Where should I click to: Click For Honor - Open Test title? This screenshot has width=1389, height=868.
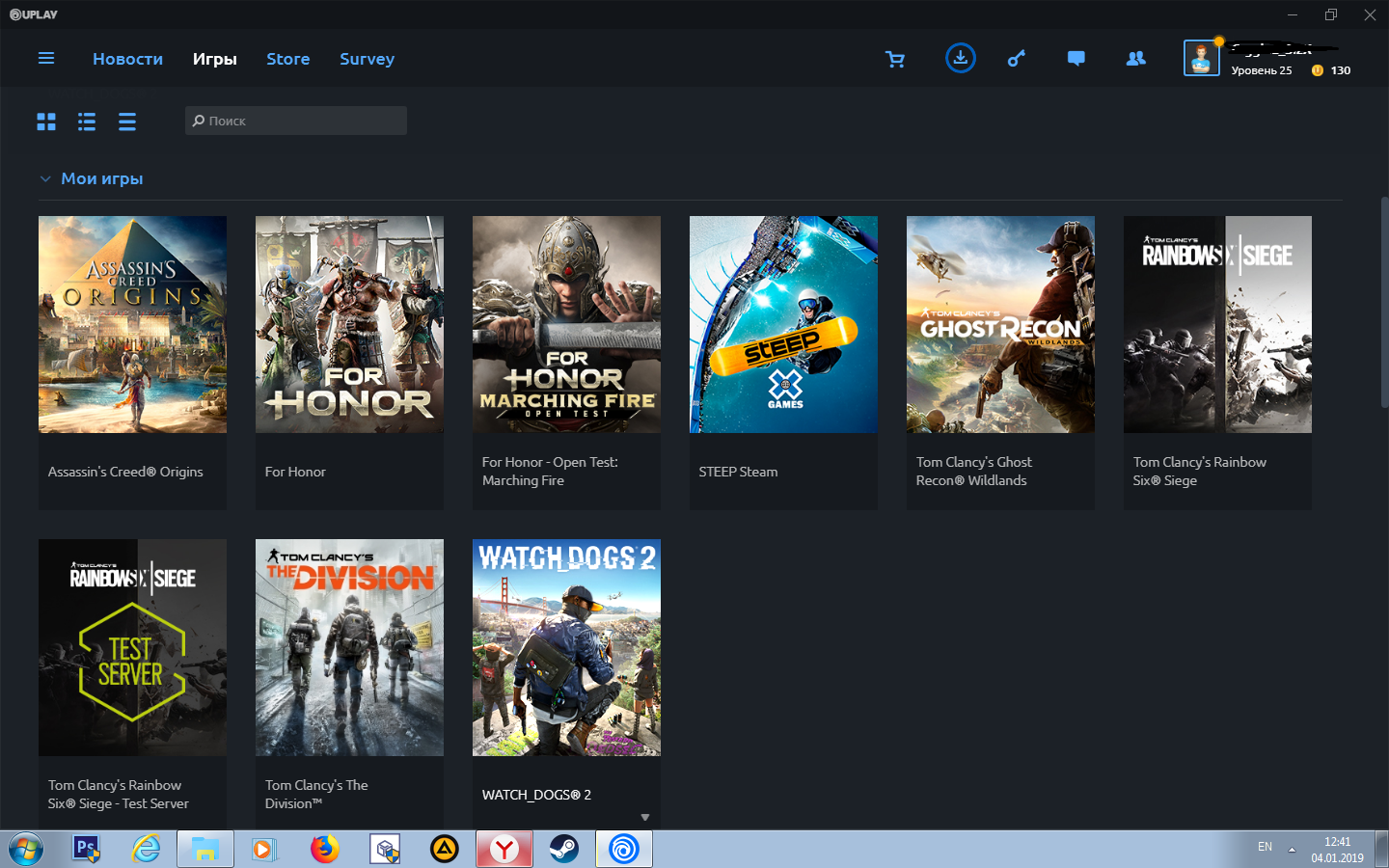coord(550,472)
